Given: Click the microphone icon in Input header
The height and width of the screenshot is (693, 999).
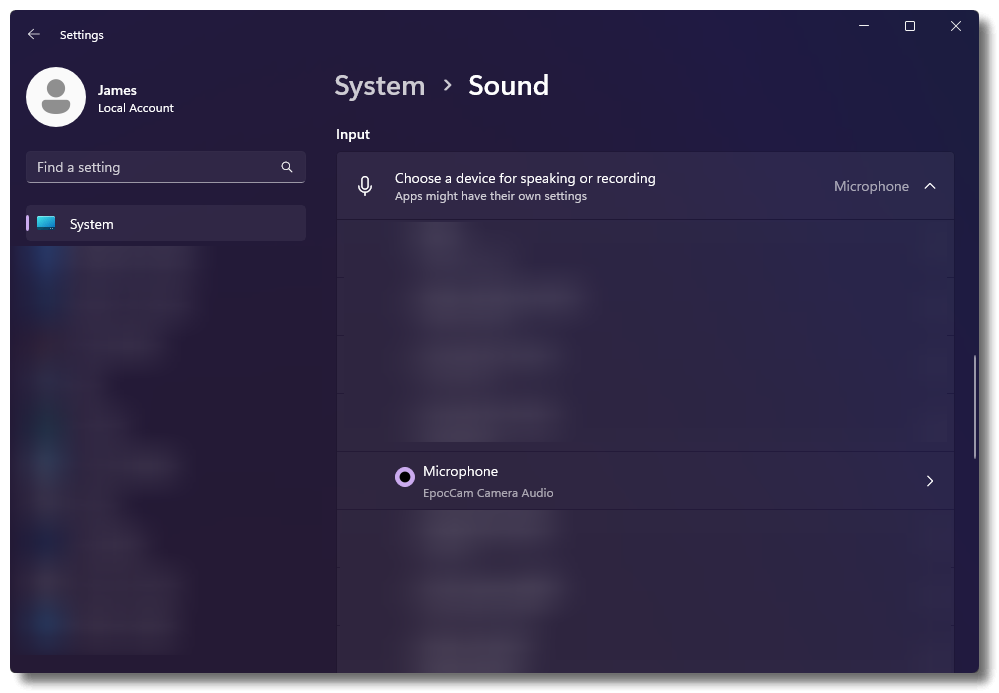Looking at the screenshot, I should point(365,186).
